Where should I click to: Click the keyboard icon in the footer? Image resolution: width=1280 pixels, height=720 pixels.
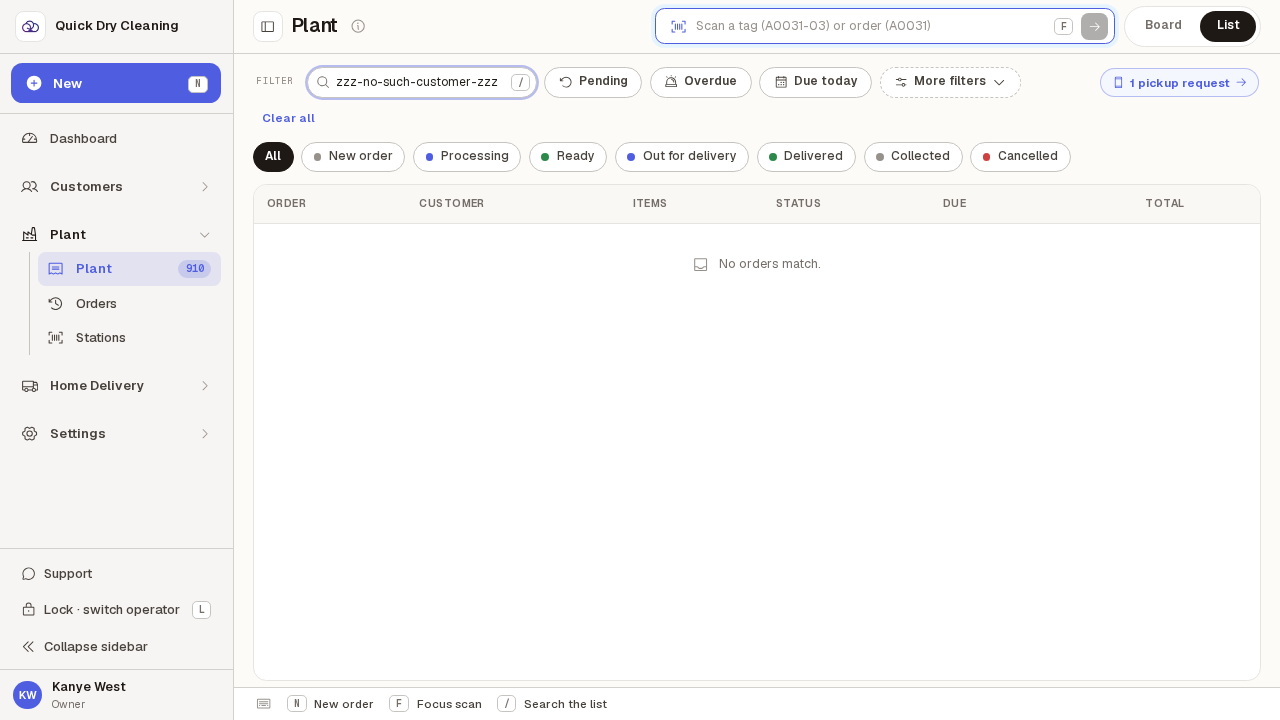264,704
